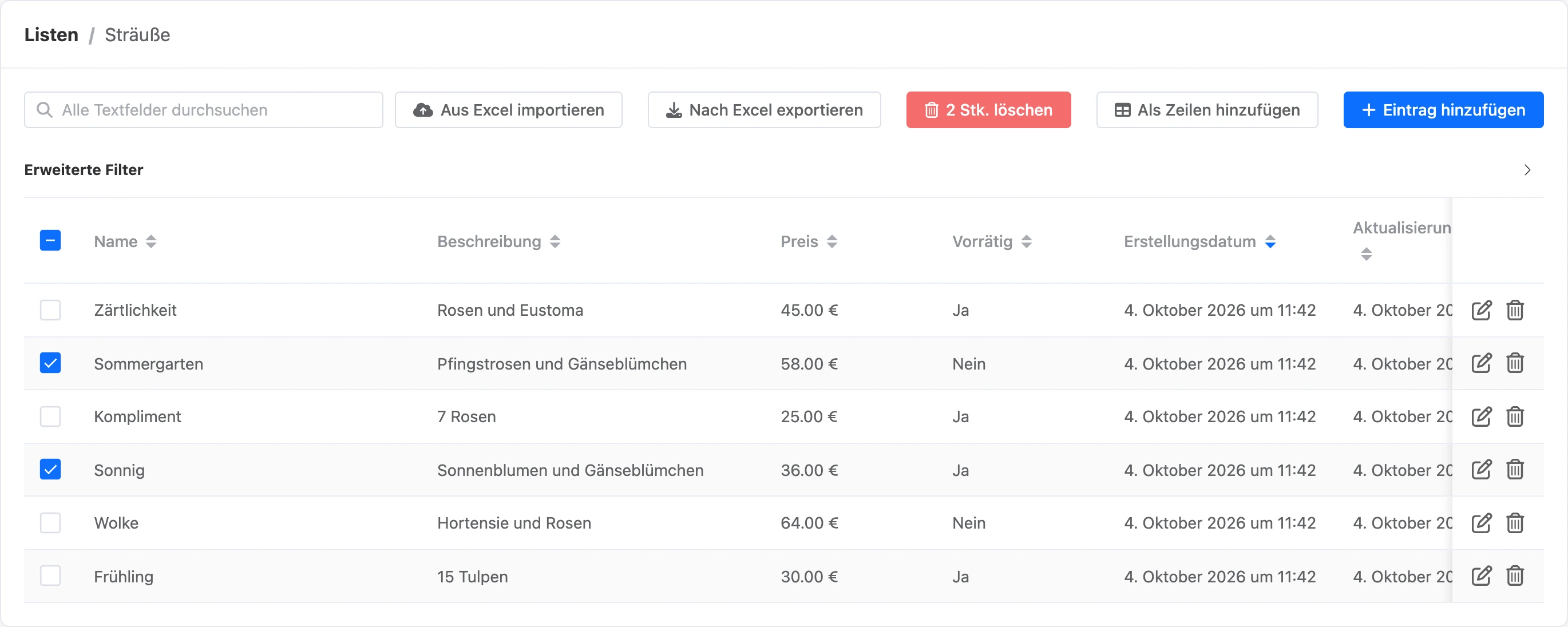Delete the Wolke row
1568x627 pixels.
point(1514,523)
